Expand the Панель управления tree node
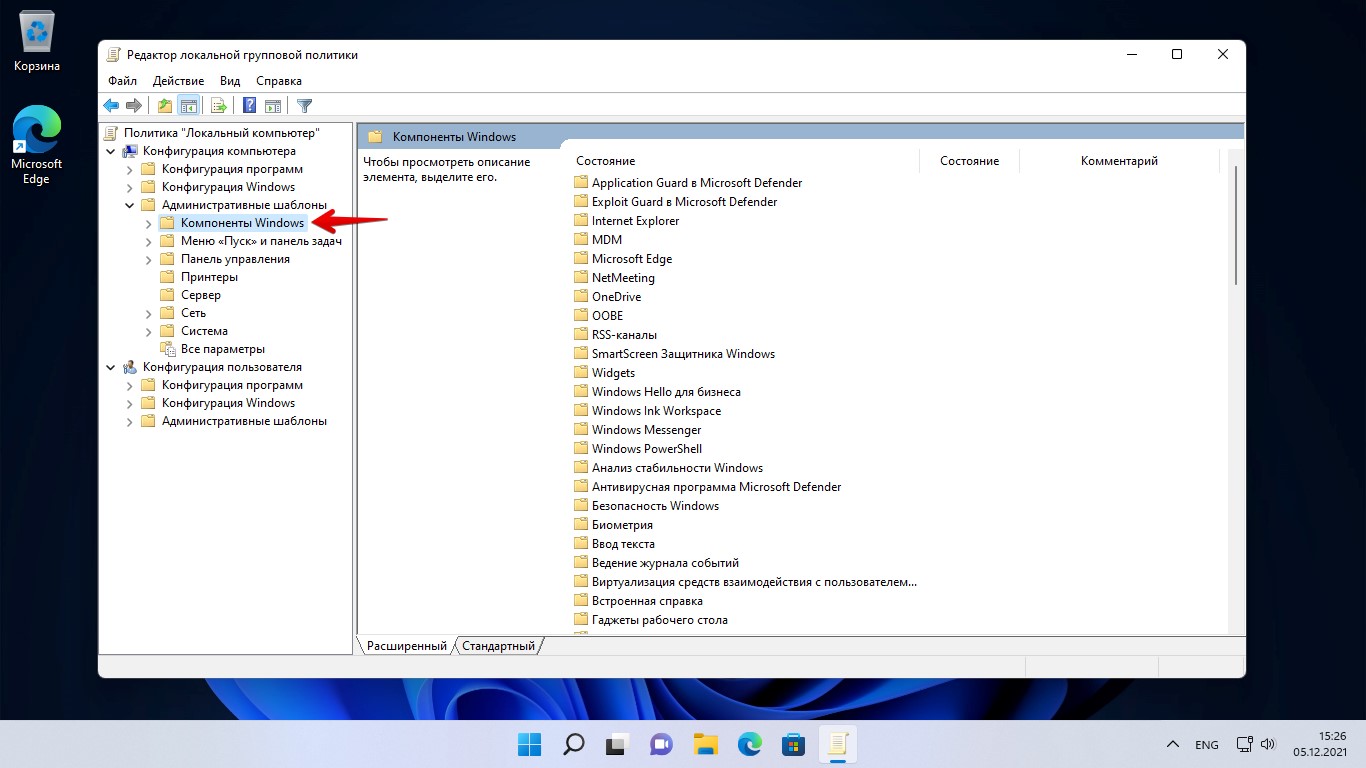This screenshot has height=768, width=1366. pyautogui.click(x=149, y=259)
